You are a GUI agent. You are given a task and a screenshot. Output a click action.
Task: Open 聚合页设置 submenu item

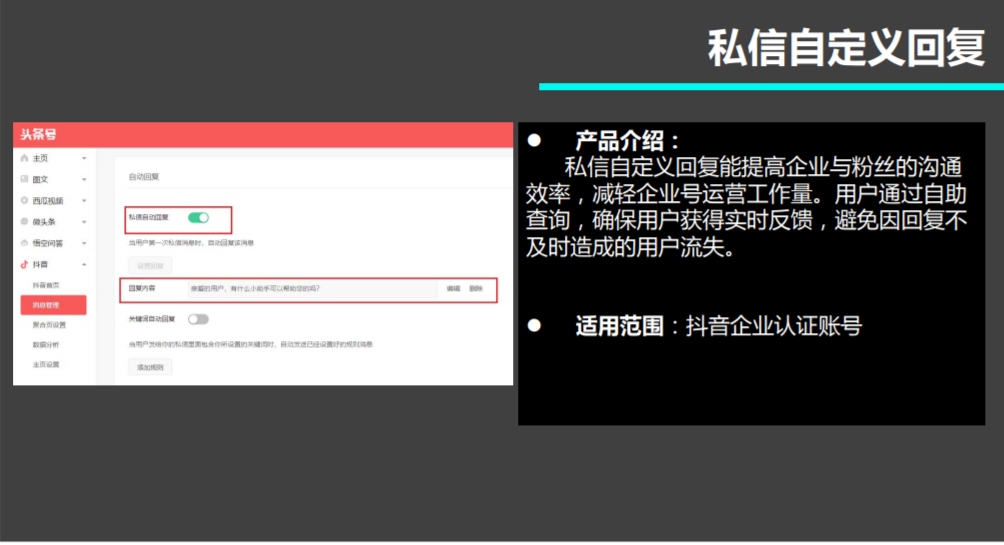(x=49, y=325)
